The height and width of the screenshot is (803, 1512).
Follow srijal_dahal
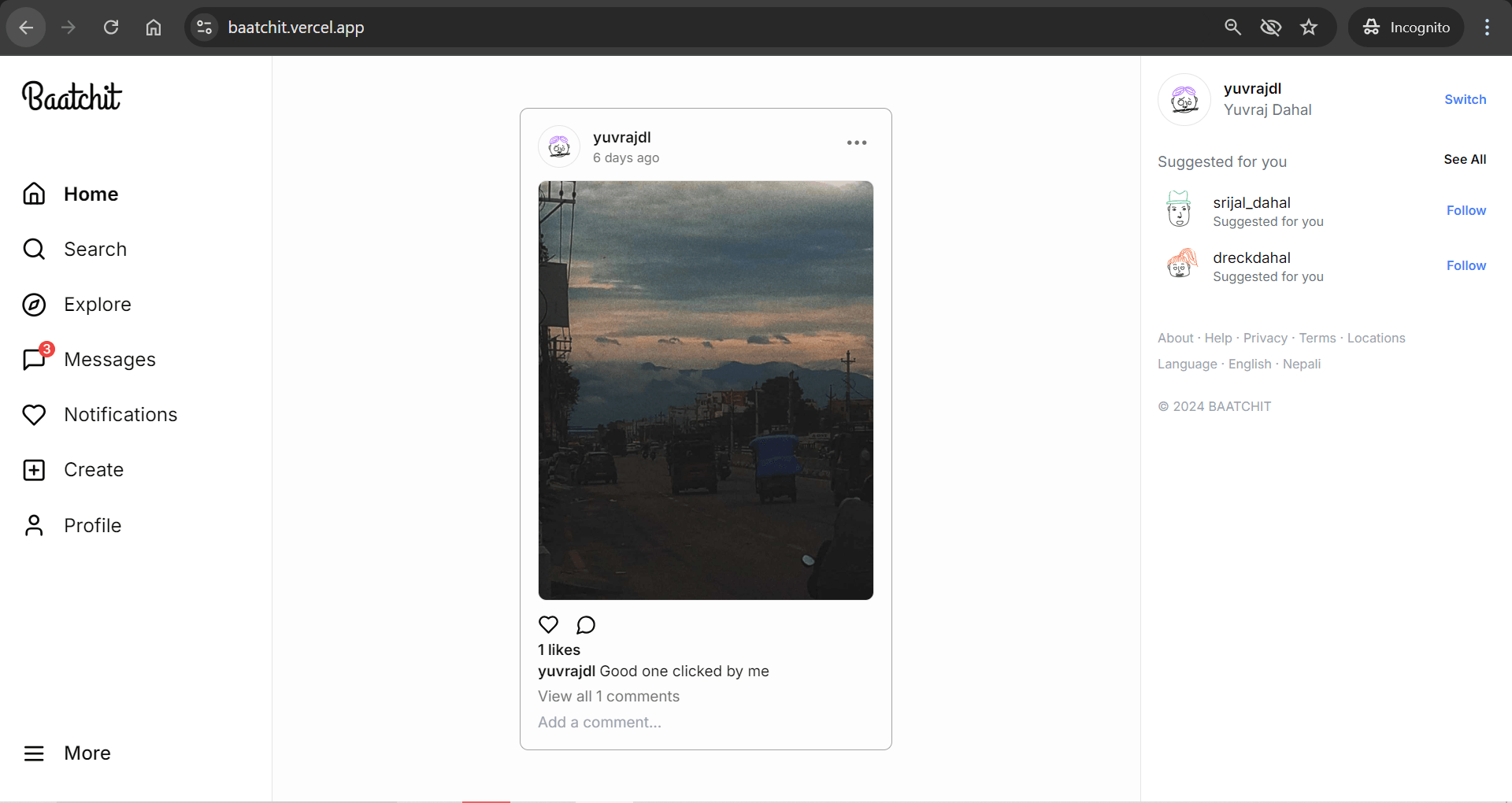1466,210
